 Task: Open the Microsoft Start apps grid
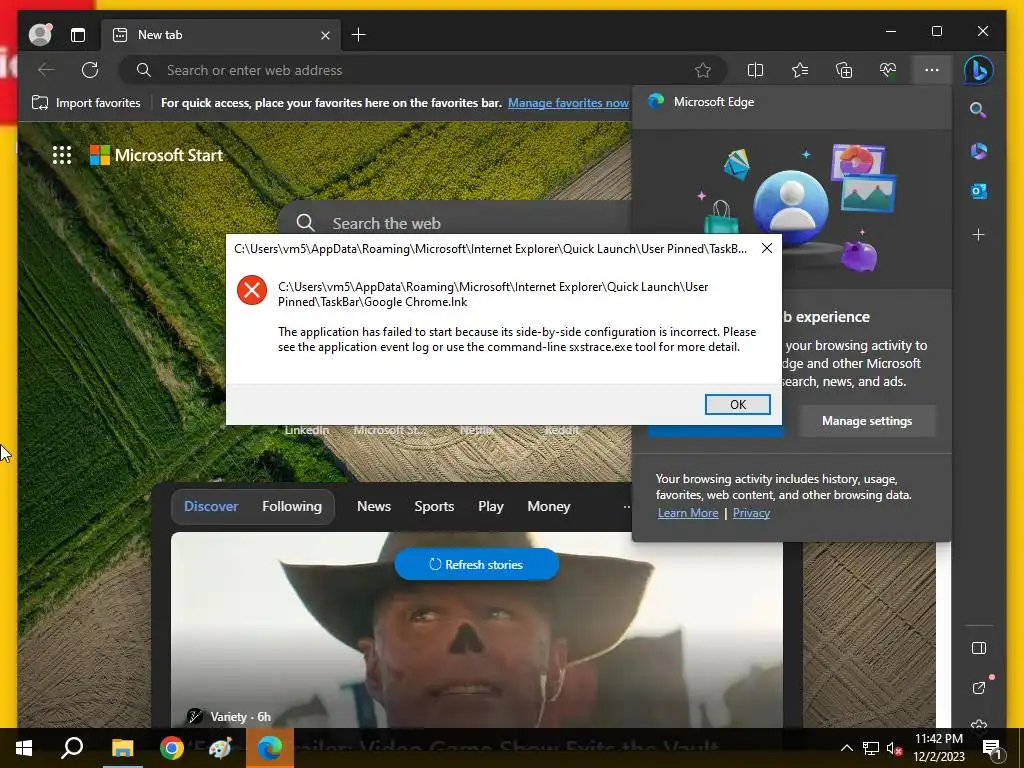(x=62, y=155)
